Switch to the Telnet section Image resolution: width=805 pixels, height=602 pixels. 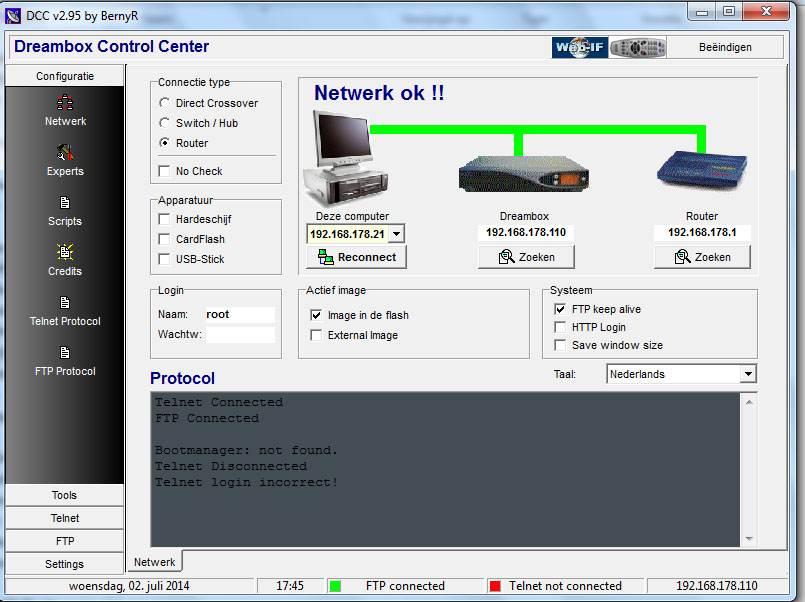coord(65,518)
